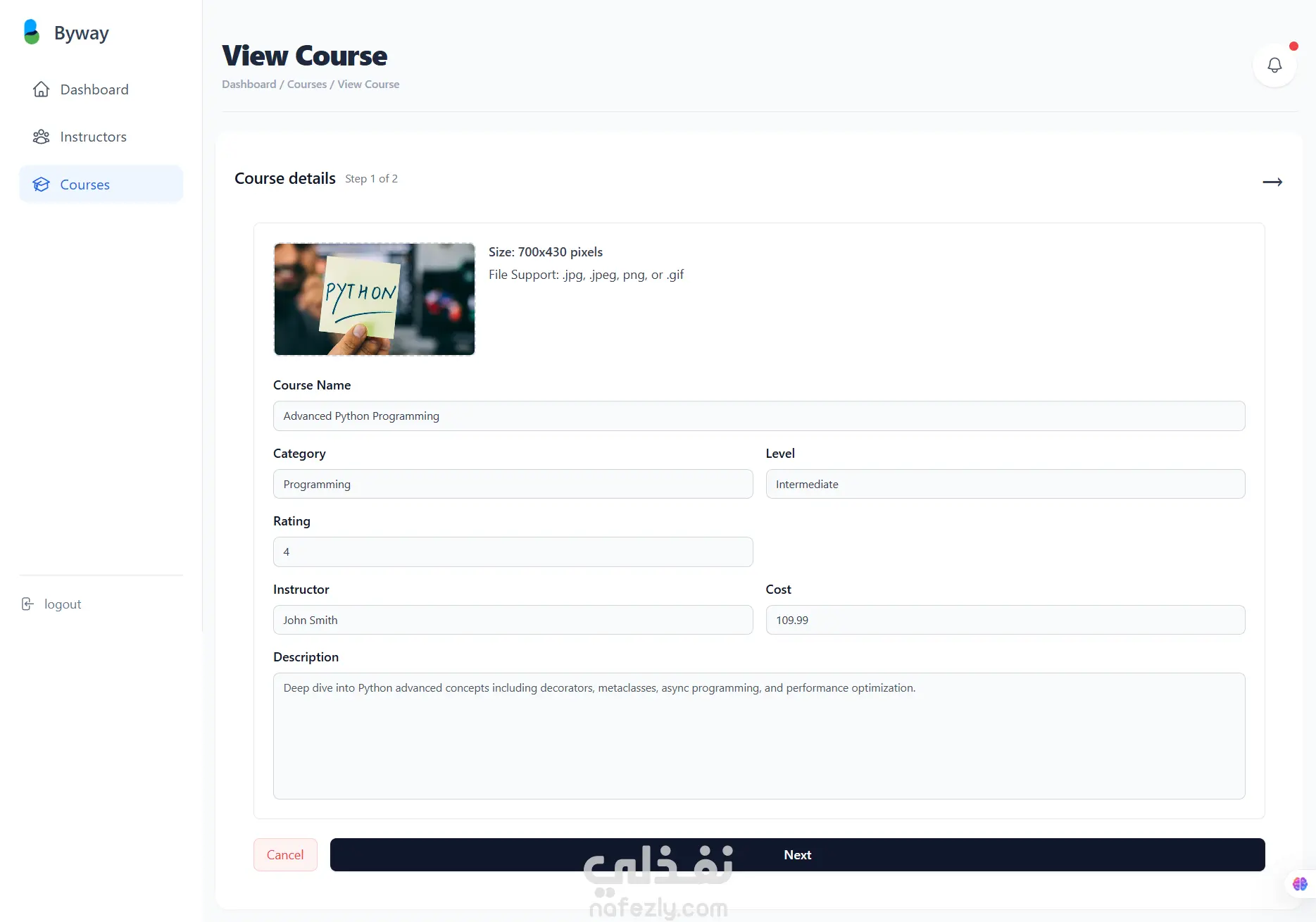Click the Step 1 of 2 indicator text
This screenshot has height=922, width=1316.
tap(371, 179)
